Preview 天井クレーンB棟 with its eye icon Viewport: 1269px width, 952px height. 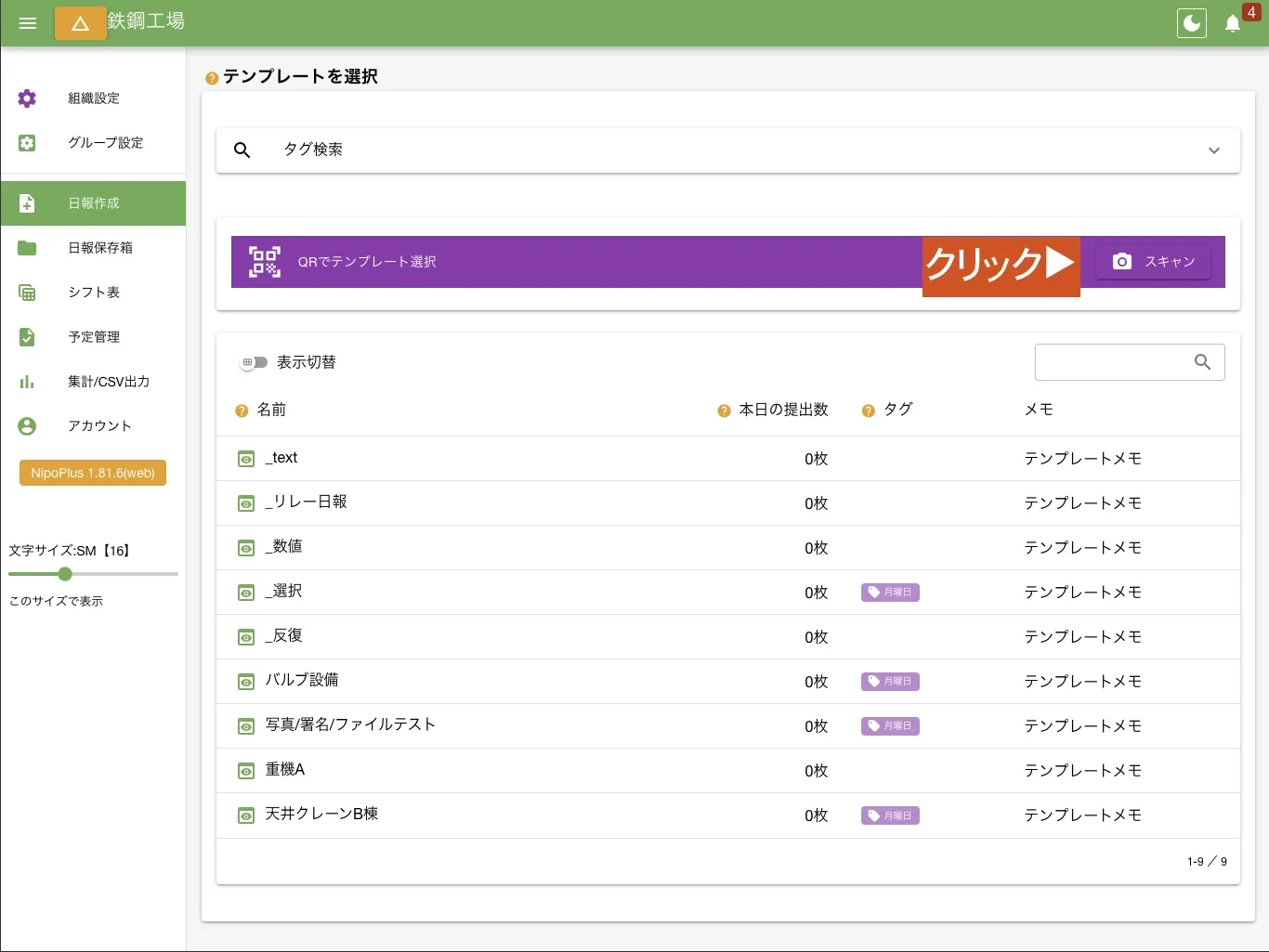pos(246,815)
